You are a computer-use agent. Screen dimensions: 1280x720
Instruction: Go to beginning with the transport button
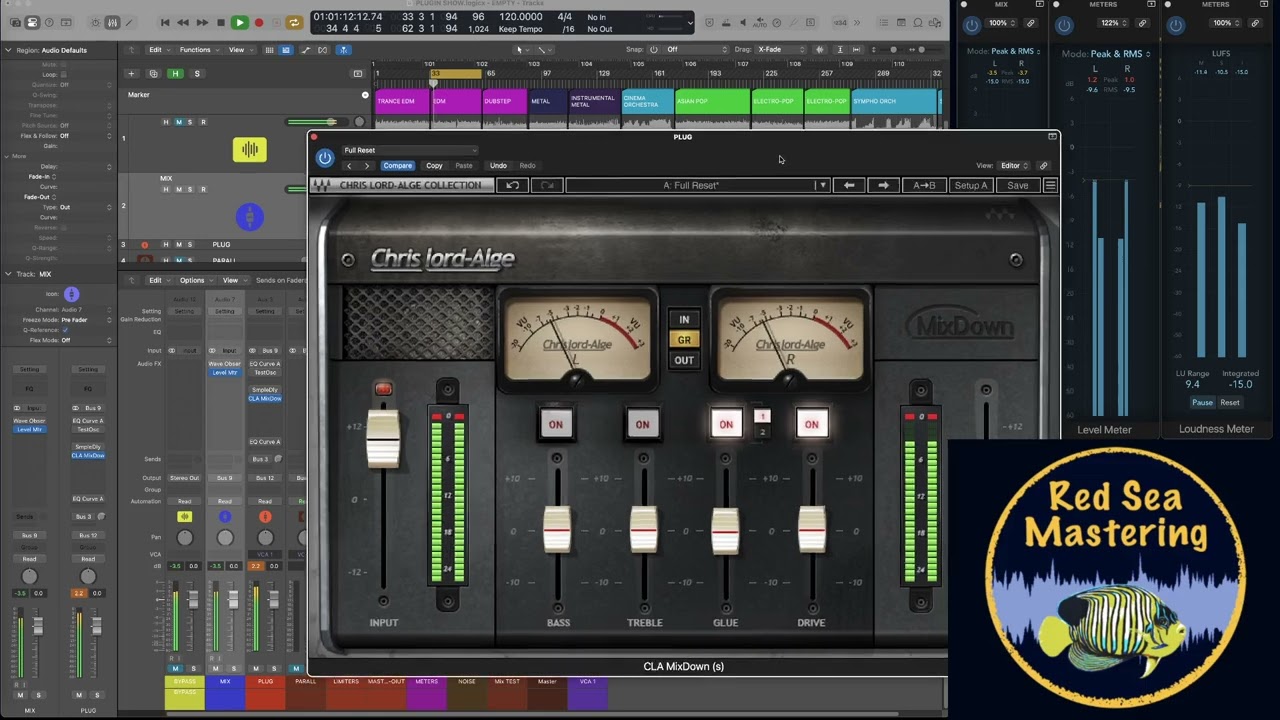click(166, 22)
